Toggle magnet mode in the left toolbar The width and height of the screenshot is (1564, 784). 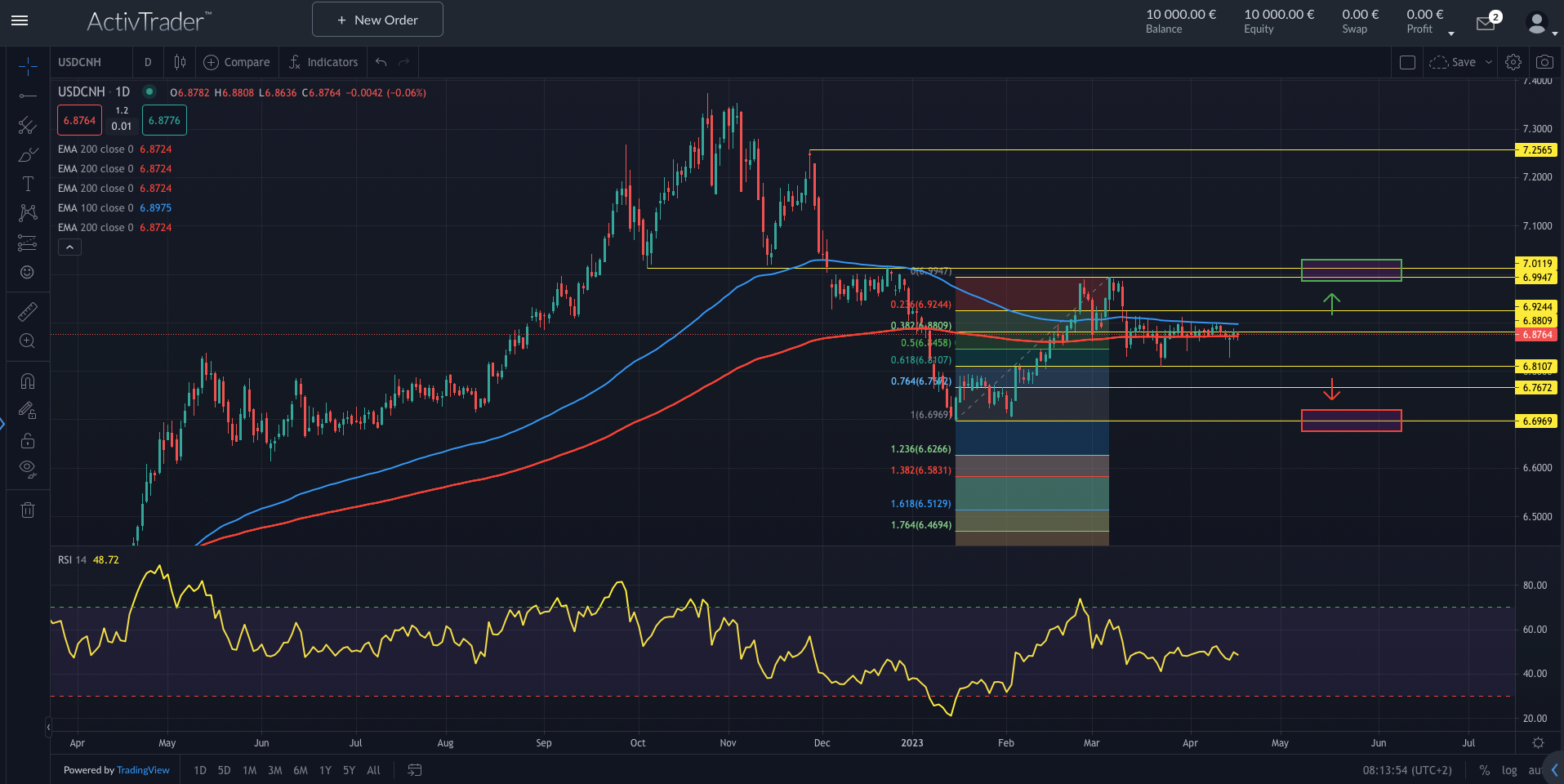point(27,380)
